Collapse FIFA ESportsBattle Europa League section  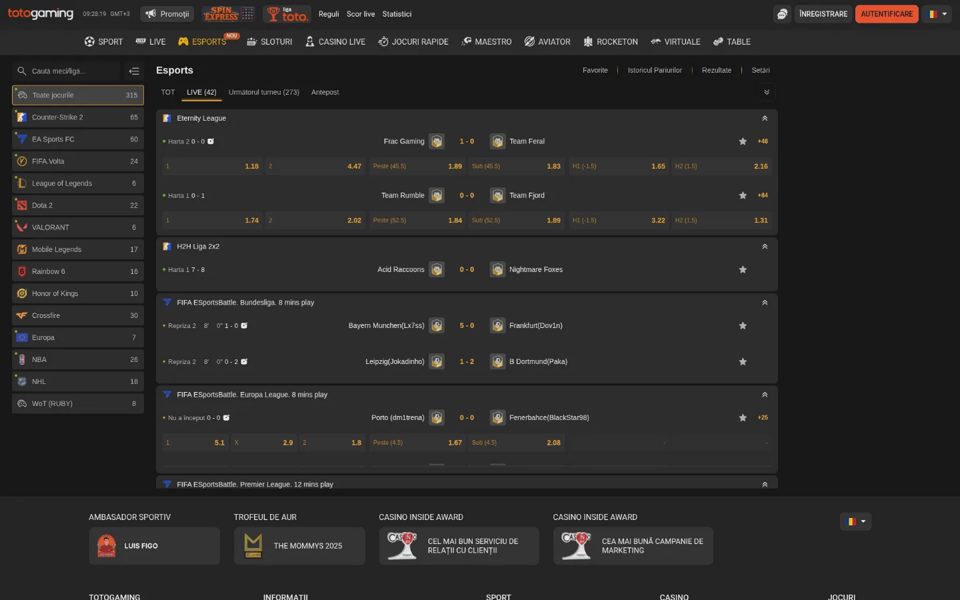765,395
